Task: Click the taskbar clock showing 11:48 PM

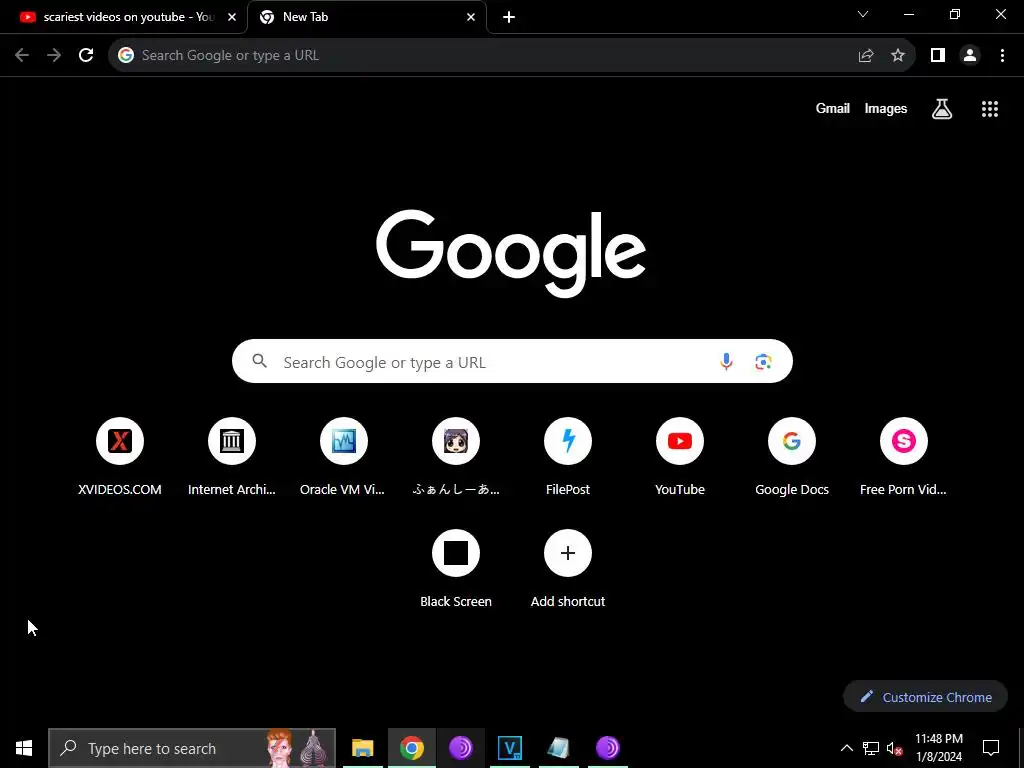Action: [938, 748]
